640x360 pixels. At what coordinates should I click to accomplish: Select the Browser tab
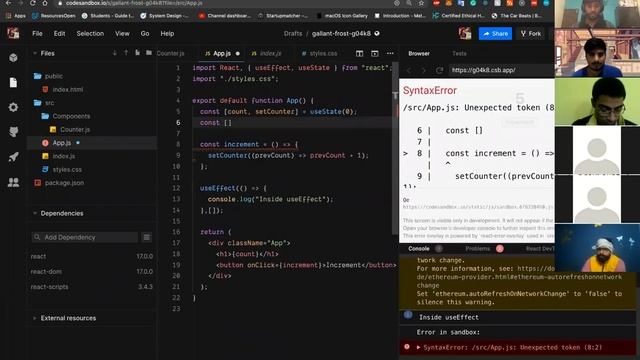(x=419, y=53)
